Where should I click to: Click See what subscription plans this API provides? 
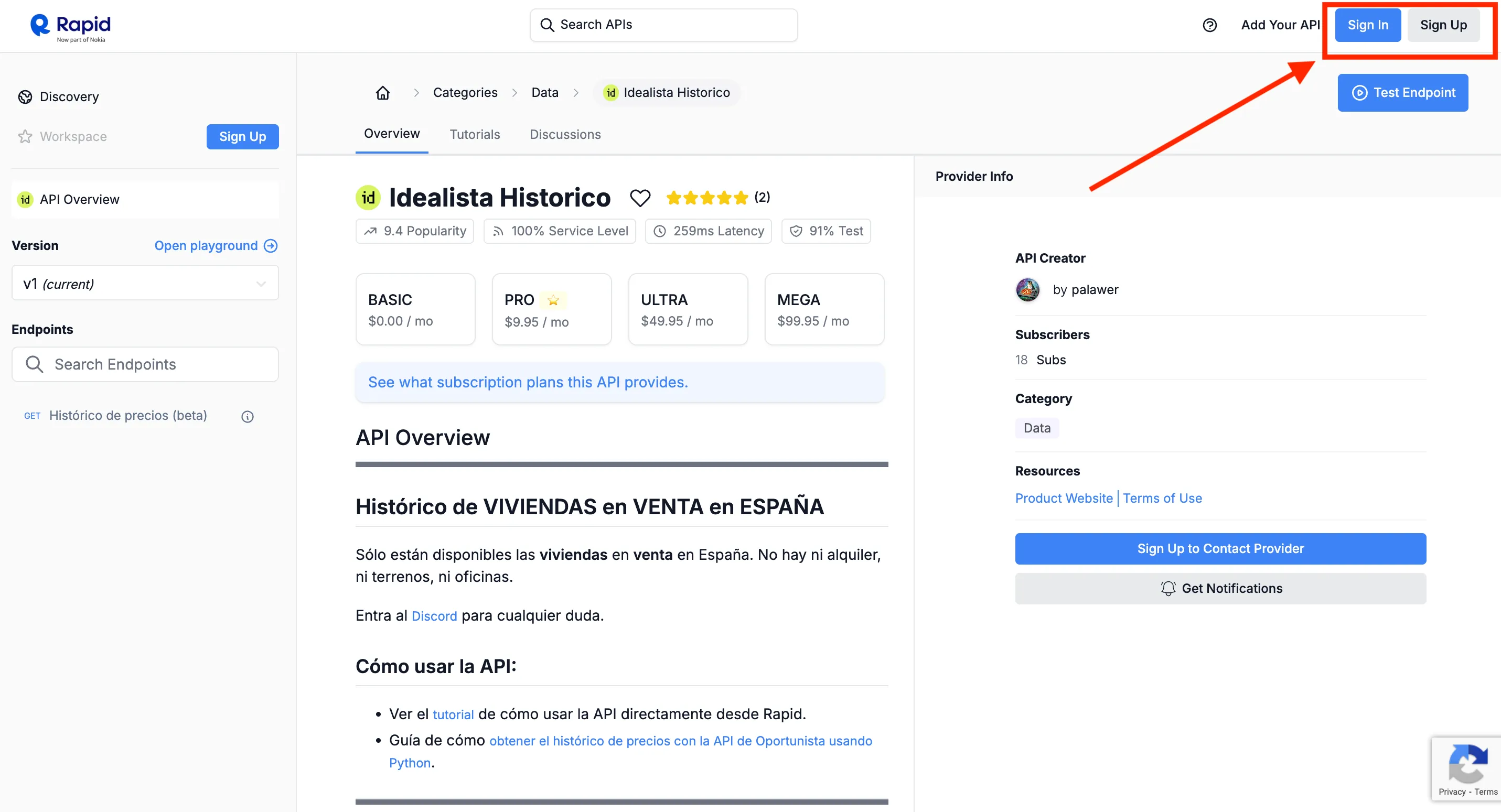click(528, 382)
